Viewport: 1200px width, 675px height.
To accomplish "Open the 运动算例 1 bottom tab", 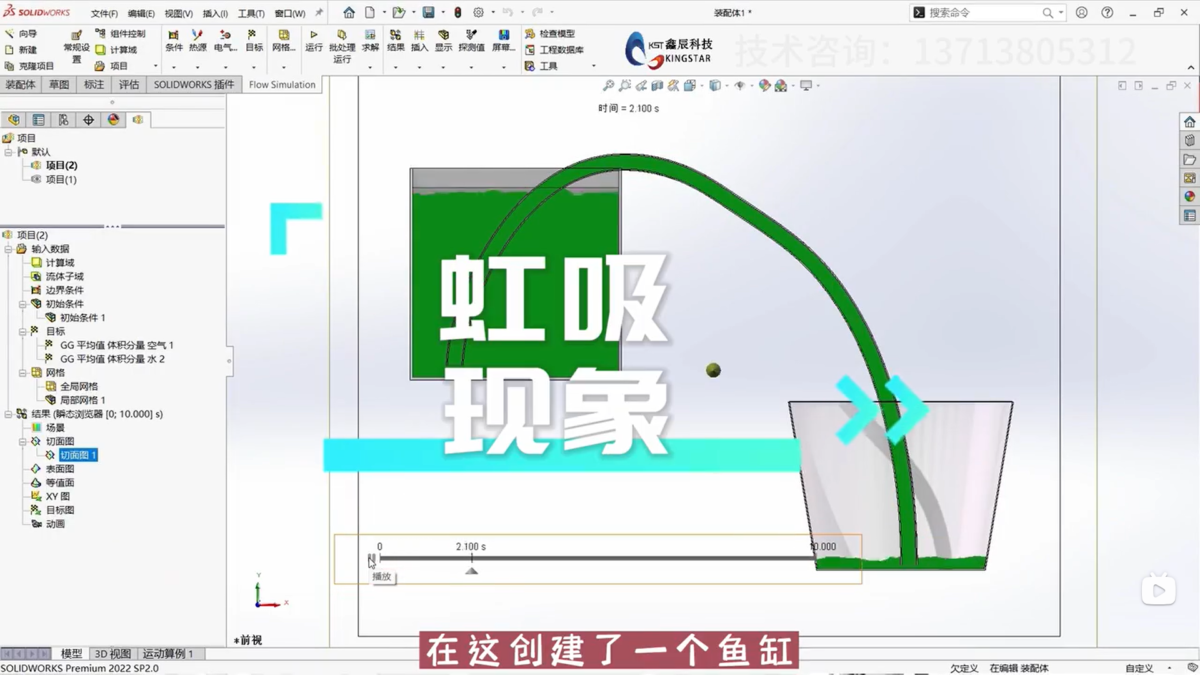I will [167, 654].
